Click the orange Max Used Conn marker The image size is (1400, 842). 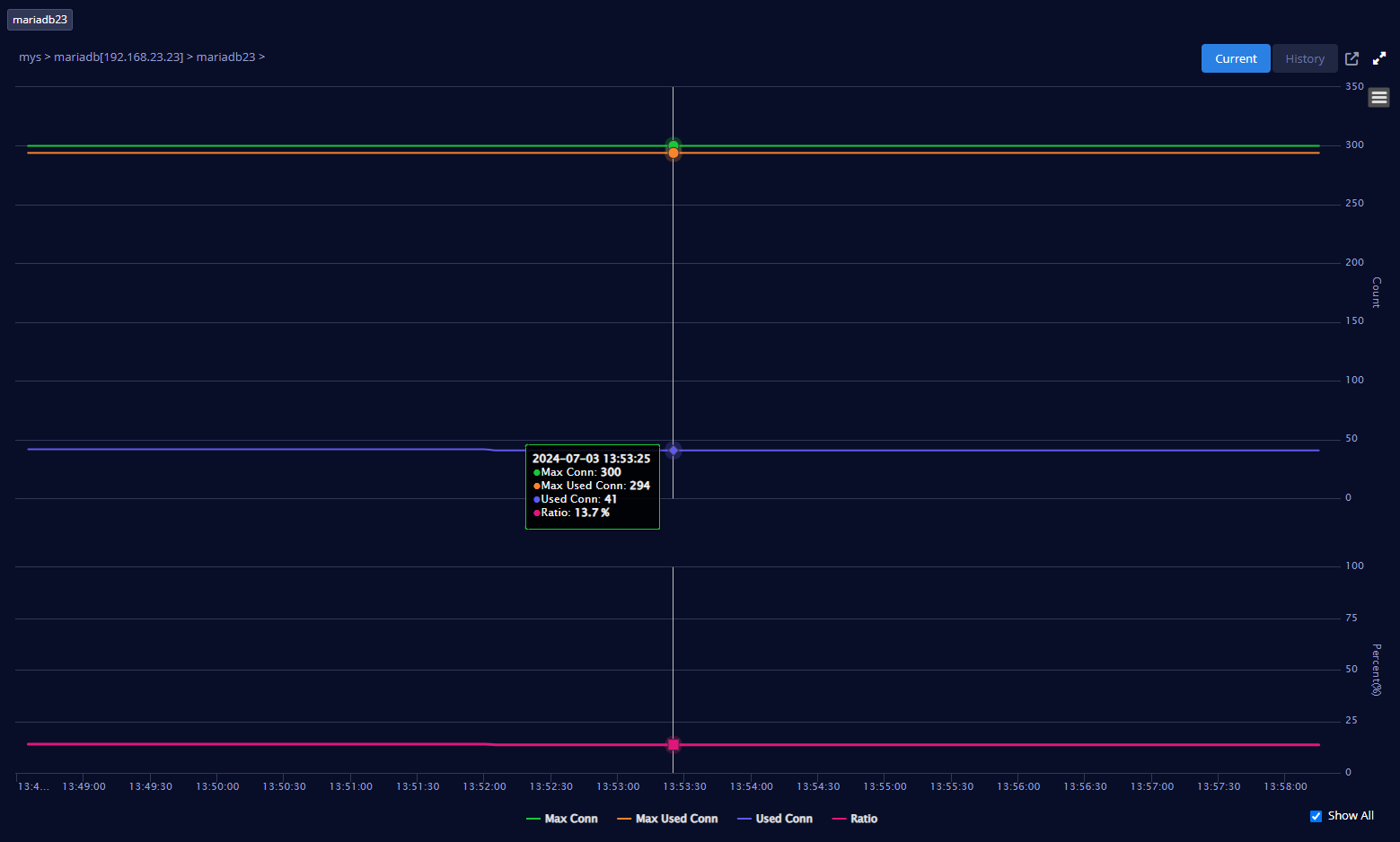tap(674, 153)
